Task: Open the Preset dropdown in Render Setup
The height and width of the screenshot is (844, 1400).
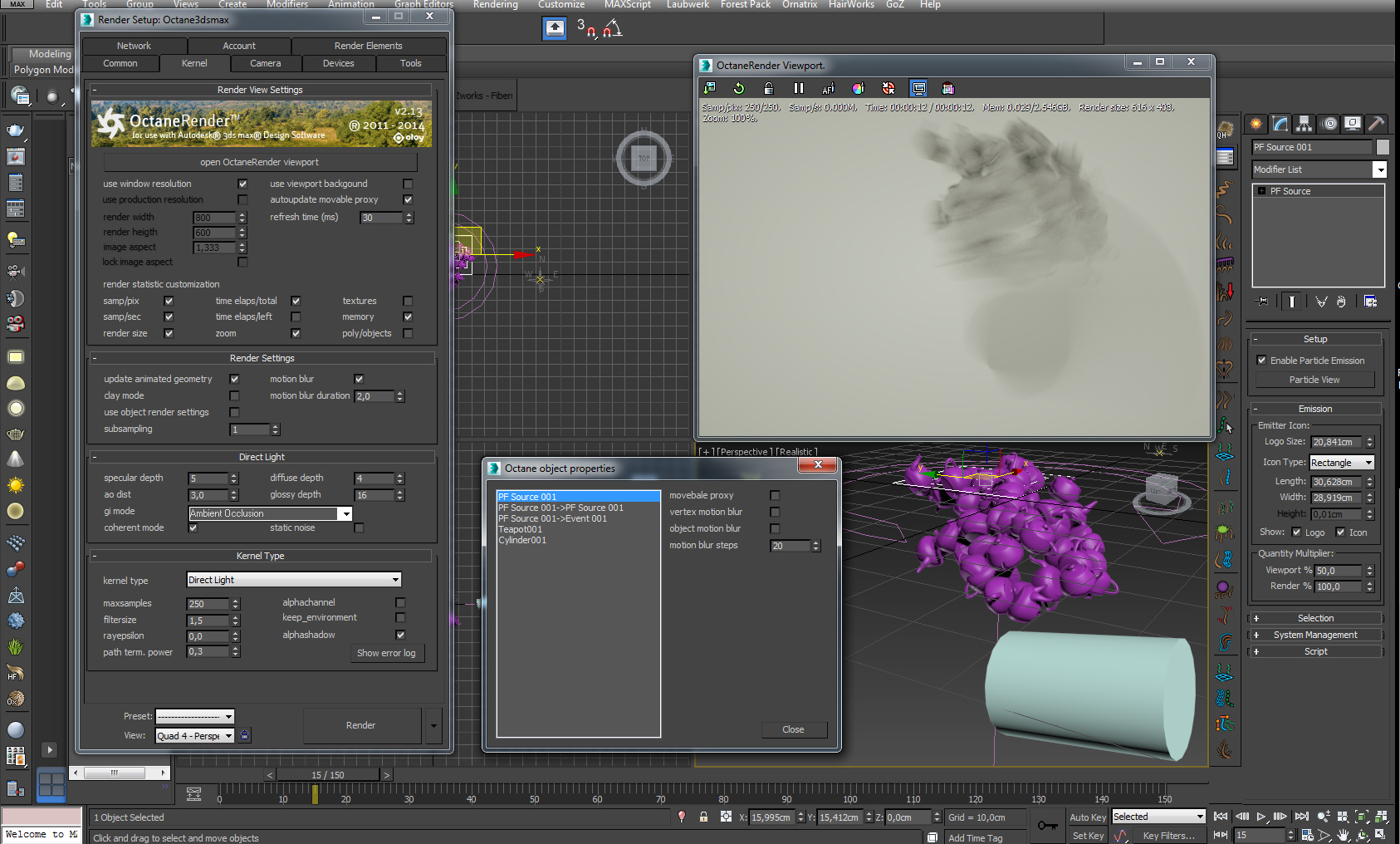Action: pyautogui.click(x=195, y=716)
